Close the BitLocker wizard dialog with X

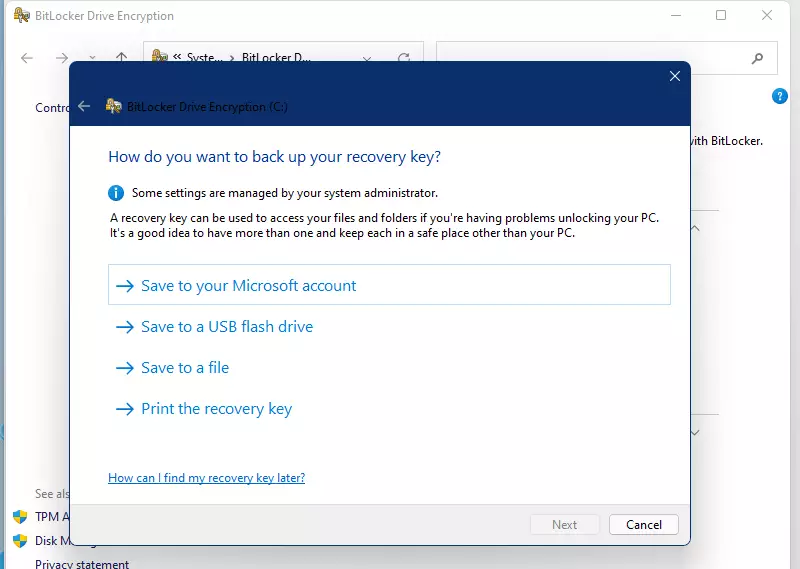coord(674,76)
